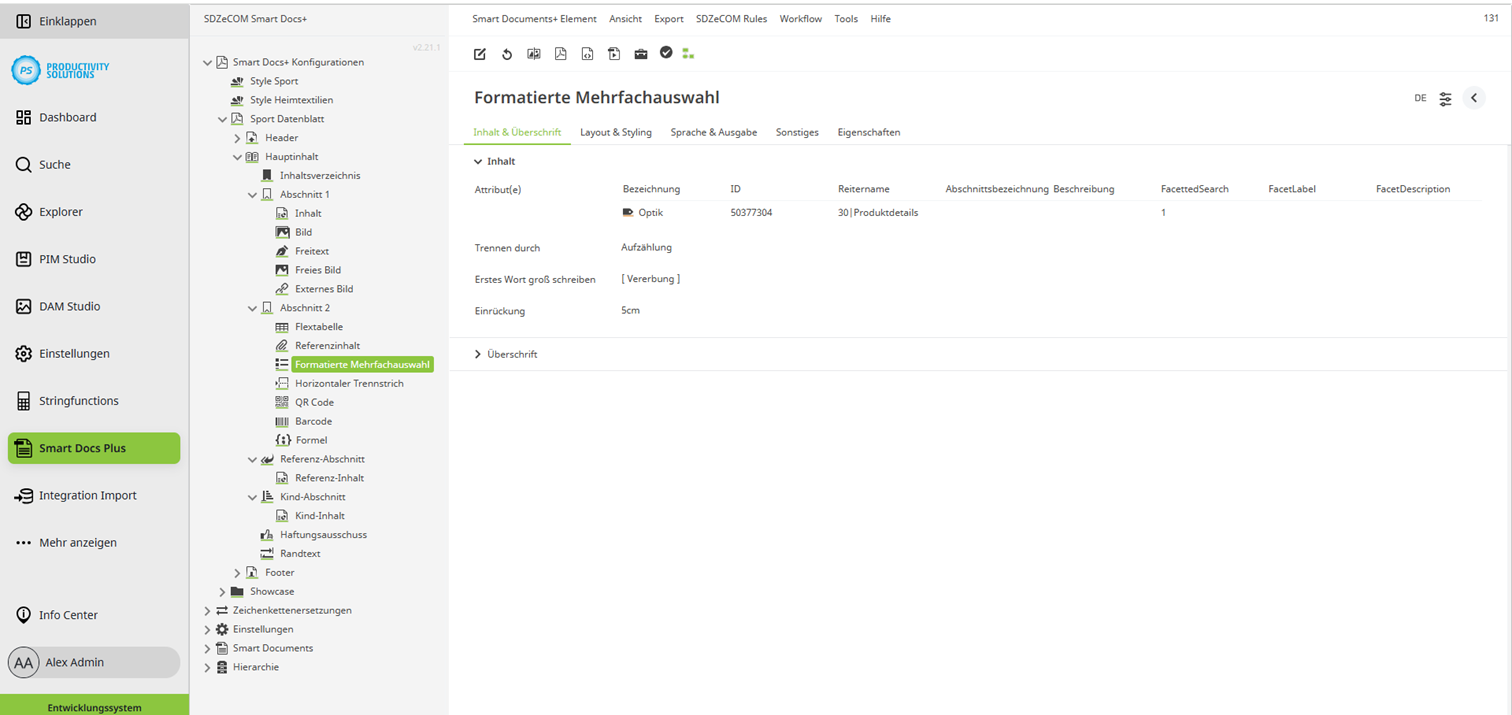Open the green structure view icon
This screenshot has width=1512, height=715.
tap(688, 53)
